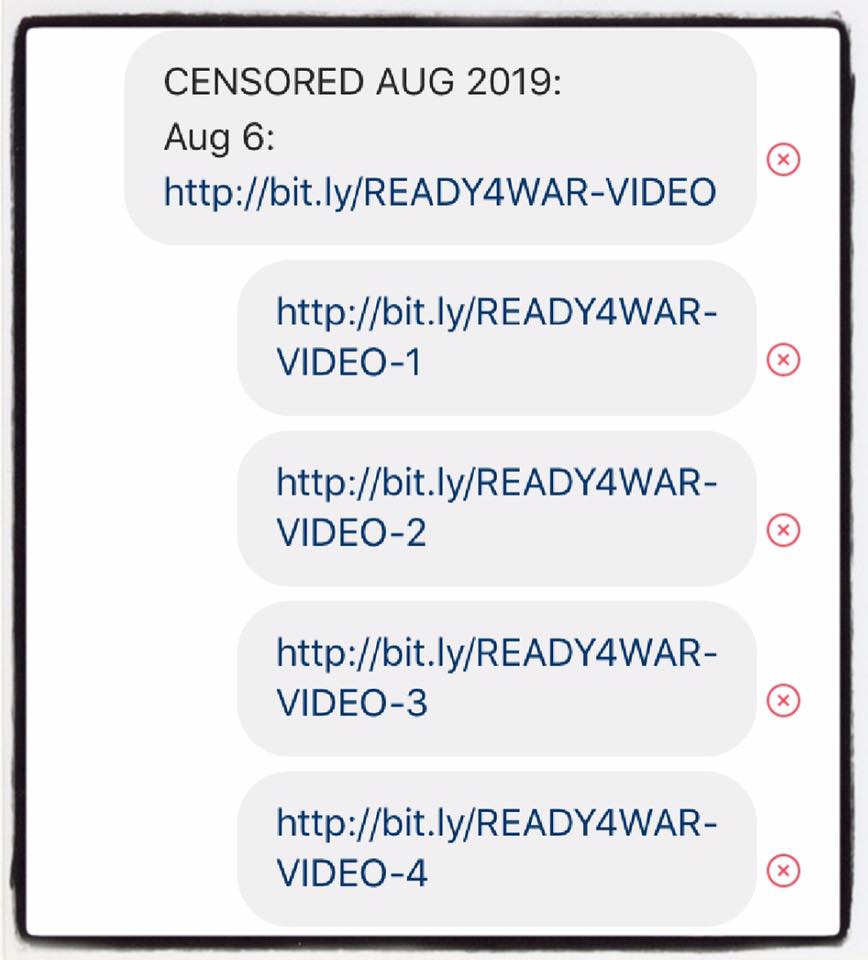Open the READY4WAR-VIDEO-1 bit.ly link
The image size is (868, 960).
[496, 337]
